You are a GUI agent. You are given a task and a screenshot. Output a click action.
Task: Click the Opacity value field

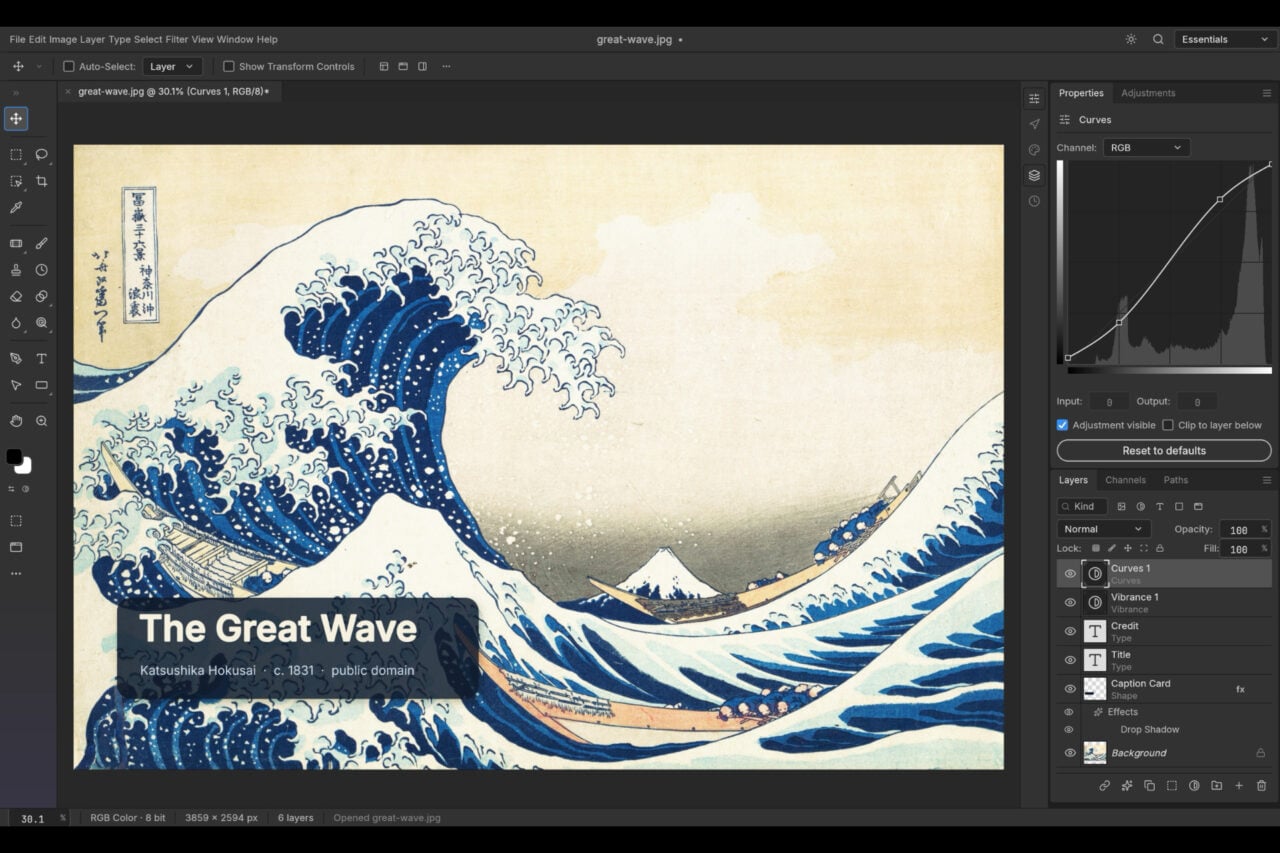(1239, 529)
